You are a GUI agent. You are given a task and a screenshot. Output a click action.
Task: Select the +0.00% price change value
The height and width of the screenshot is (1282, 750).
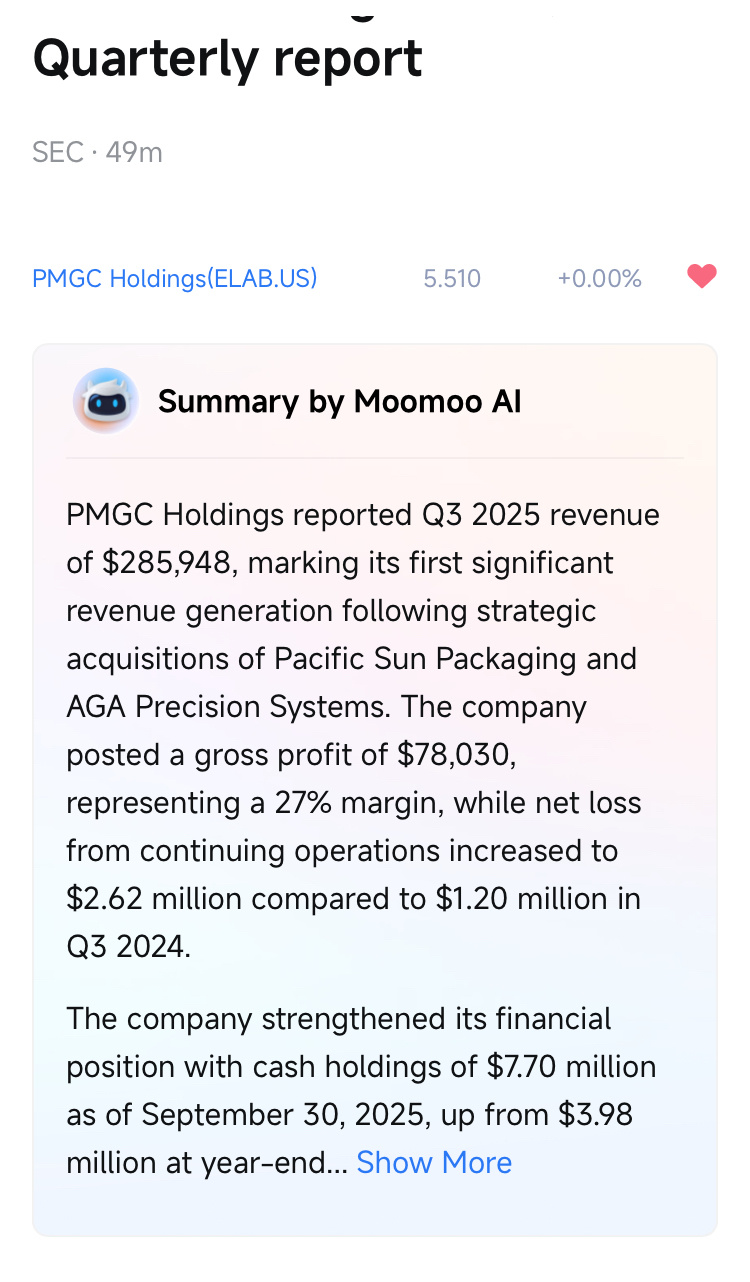click(x=599, y=278)
